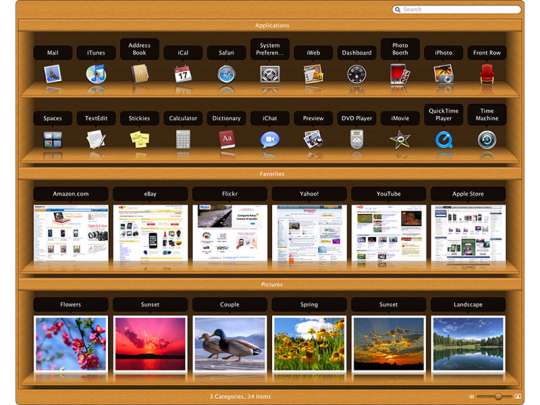Open the Mail app icon
The height and width of the screenshot is (405, 540).
53,74
